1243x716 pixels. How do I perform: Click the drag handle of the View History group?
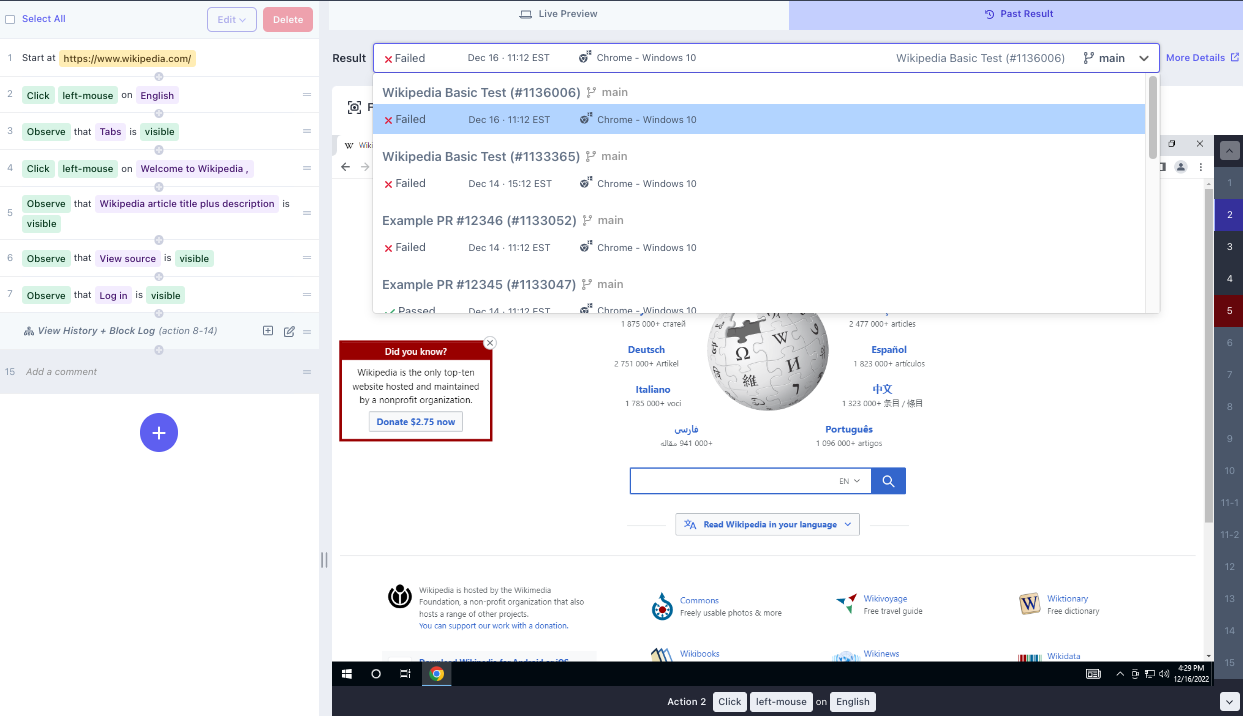(307, 331)
